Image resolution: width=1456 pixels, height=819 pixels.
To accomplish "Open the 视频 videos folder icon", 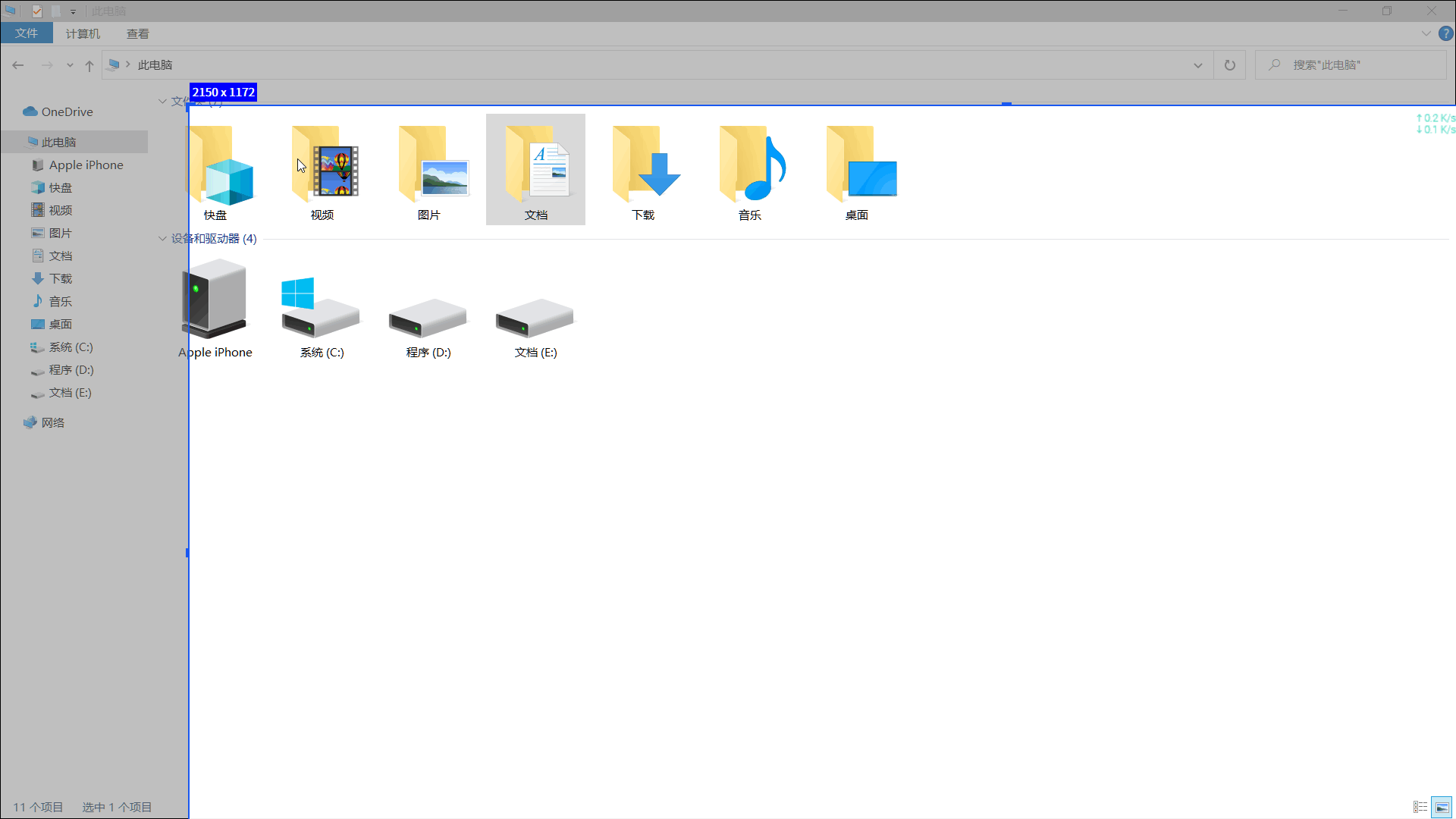I will point(323,172).
